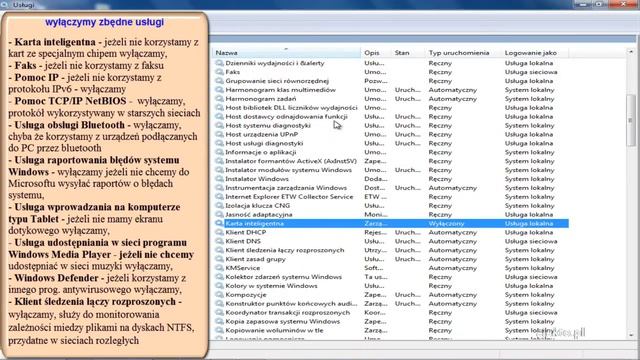Click Usługa sieciowa logon in Klient DNS row
Viewport: 640px width, 360px height.
(x=531, y=241)
